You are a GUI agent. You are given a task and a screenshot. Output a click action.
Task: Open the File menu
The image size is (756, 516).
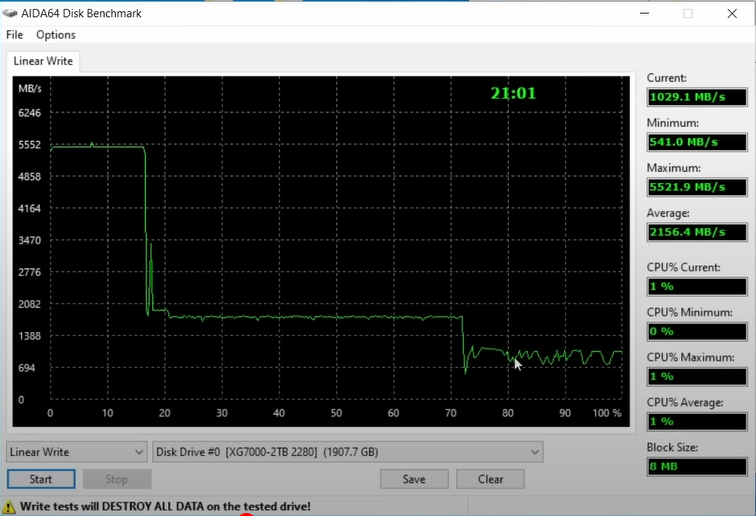coord(14,35)
